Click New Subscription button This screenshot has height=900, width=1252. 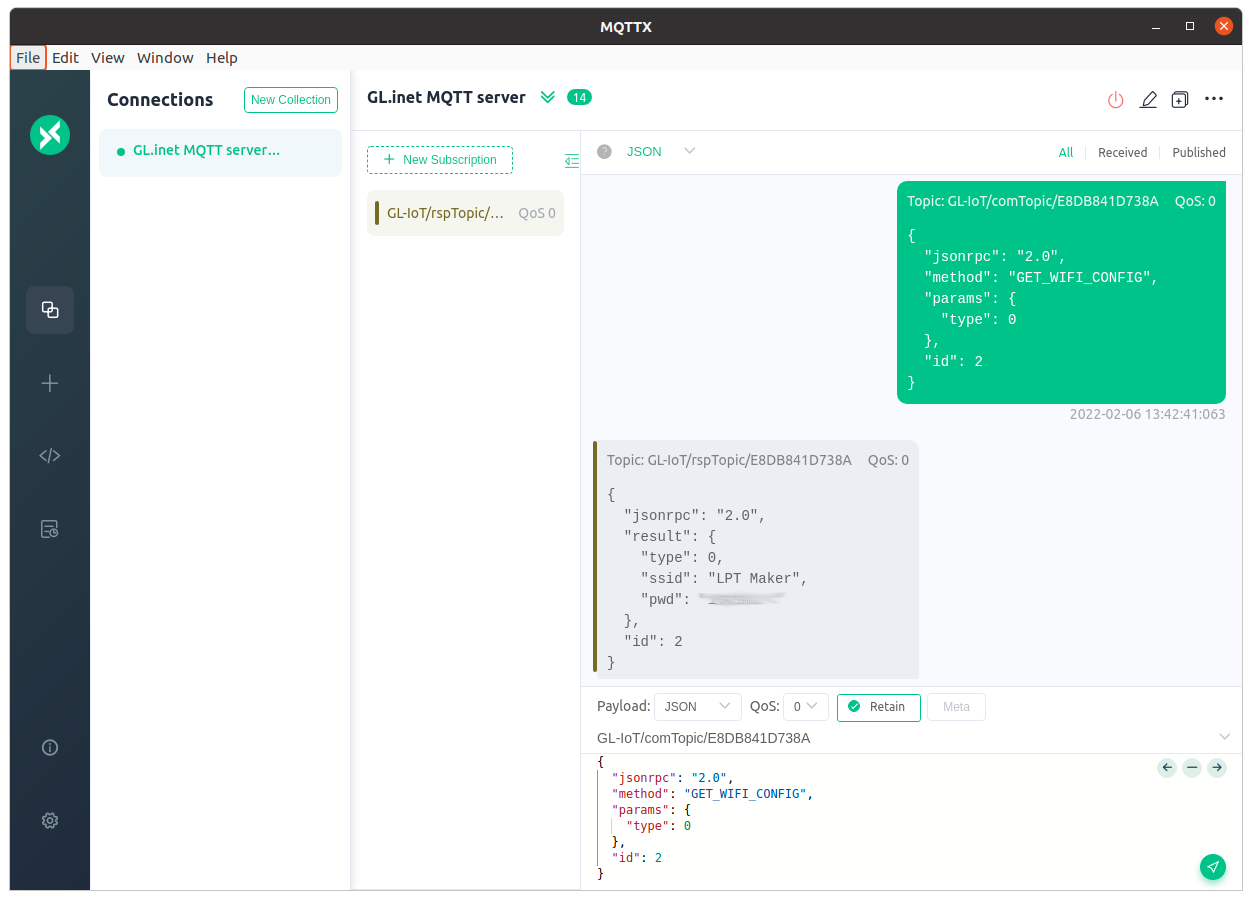[440, 160]
